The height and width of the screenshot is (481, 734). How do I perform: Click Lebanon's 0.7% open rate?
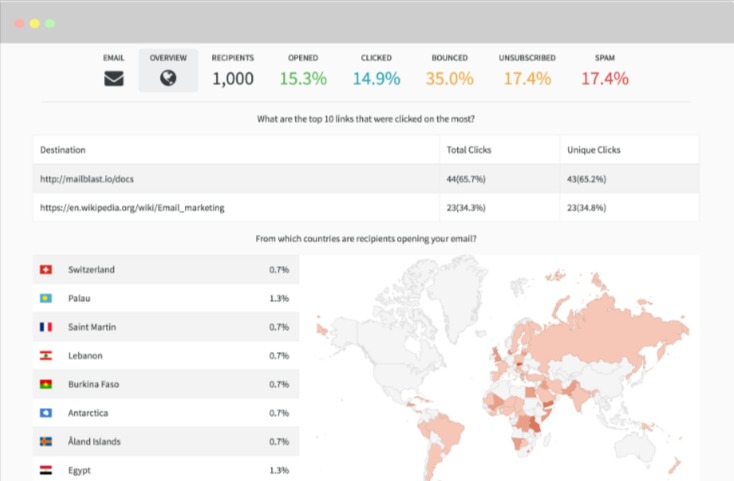point(279,356)
